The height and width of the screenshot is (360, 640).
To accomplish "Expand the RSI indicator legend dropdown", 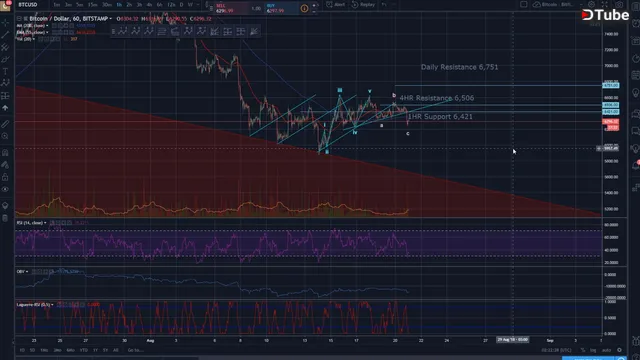I will tap(45, 223).
